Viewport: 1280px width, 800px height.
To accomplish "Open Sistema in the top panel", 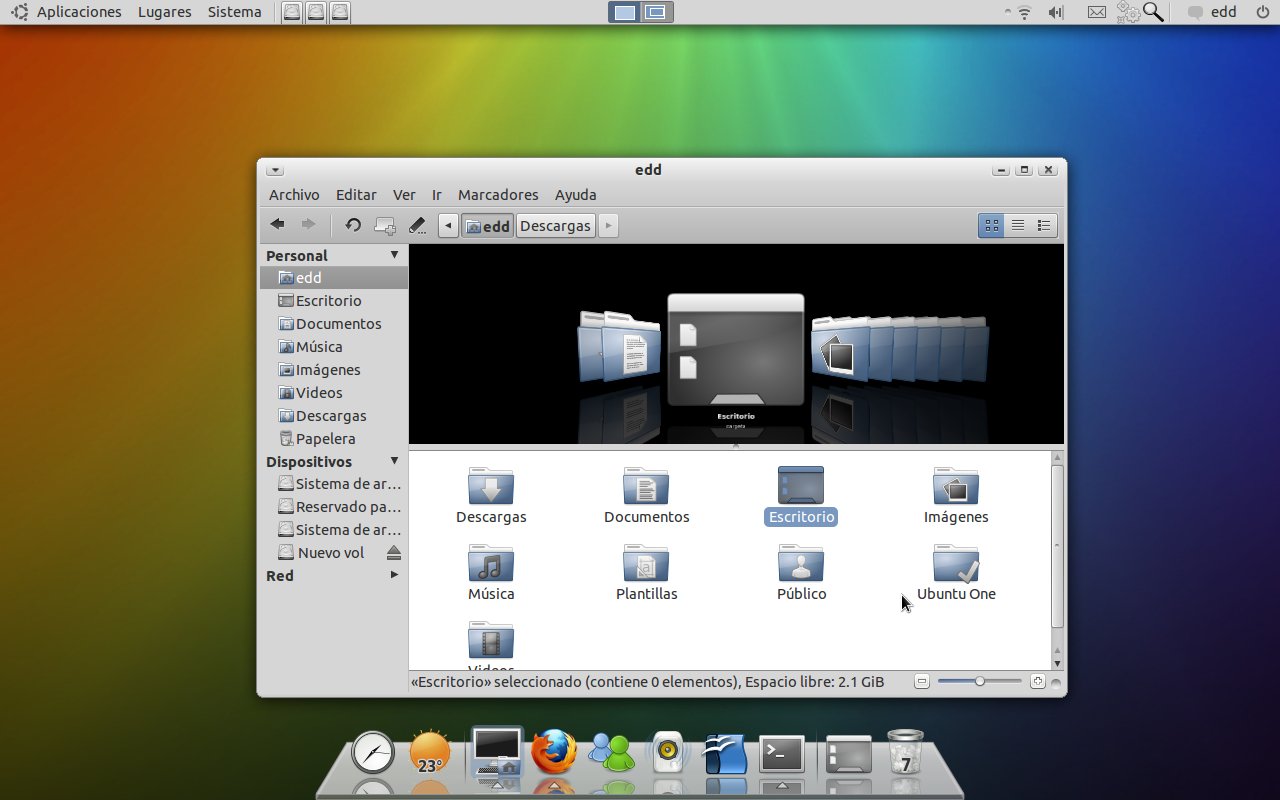I will (x=235, y=12).
